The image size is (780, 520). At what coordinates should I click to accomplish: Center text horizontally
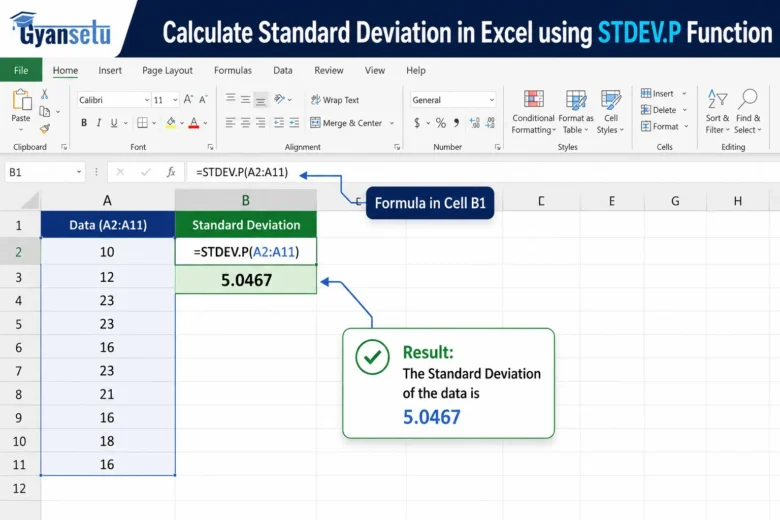(x=245, y=122)
